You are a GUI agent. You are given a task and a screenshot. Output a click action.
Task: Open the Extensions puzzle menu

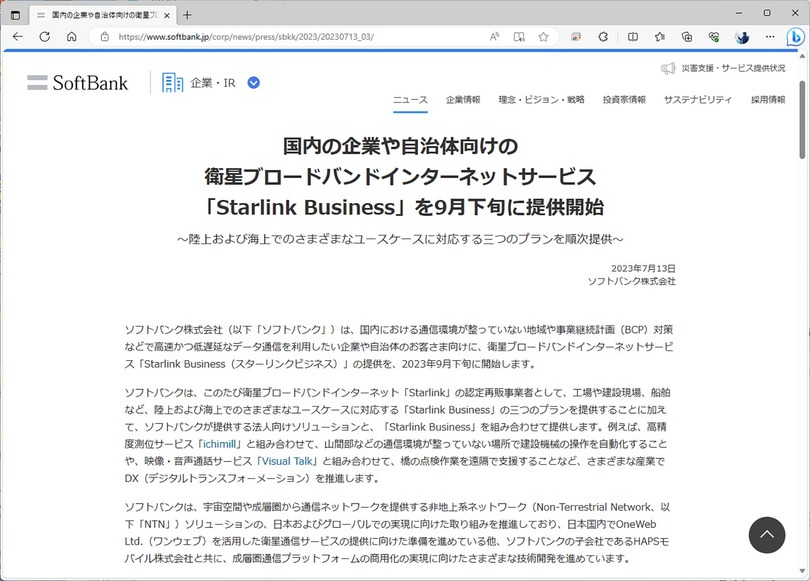click(x=603, y=37)
